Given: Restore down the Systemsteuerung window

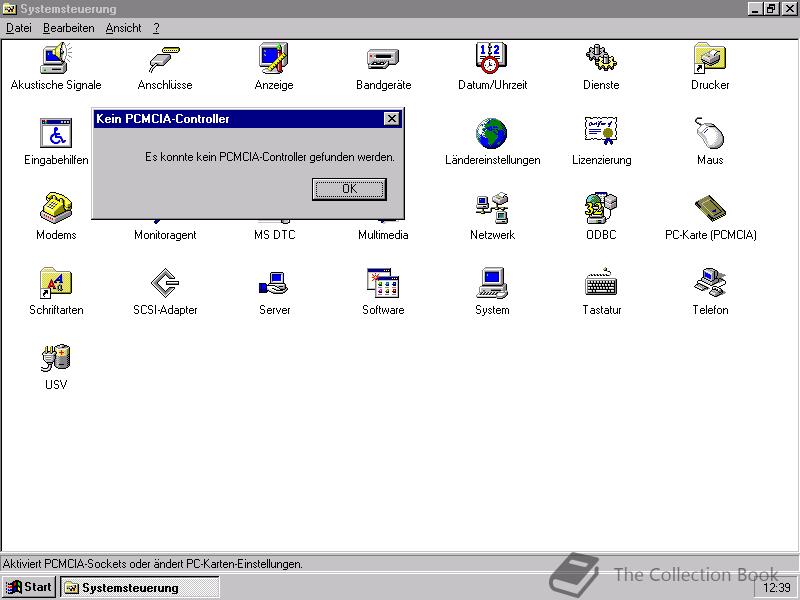Looking at the screenshot, I should coord(770,9).
